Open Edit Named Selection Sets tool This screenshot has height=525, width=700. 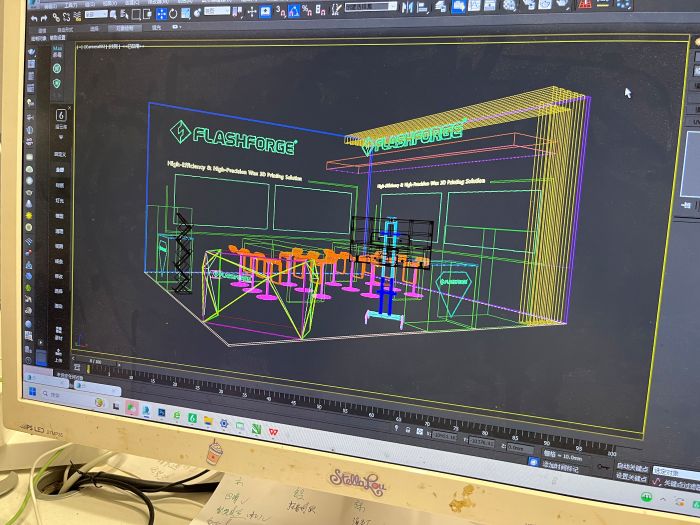coord(336,10)
